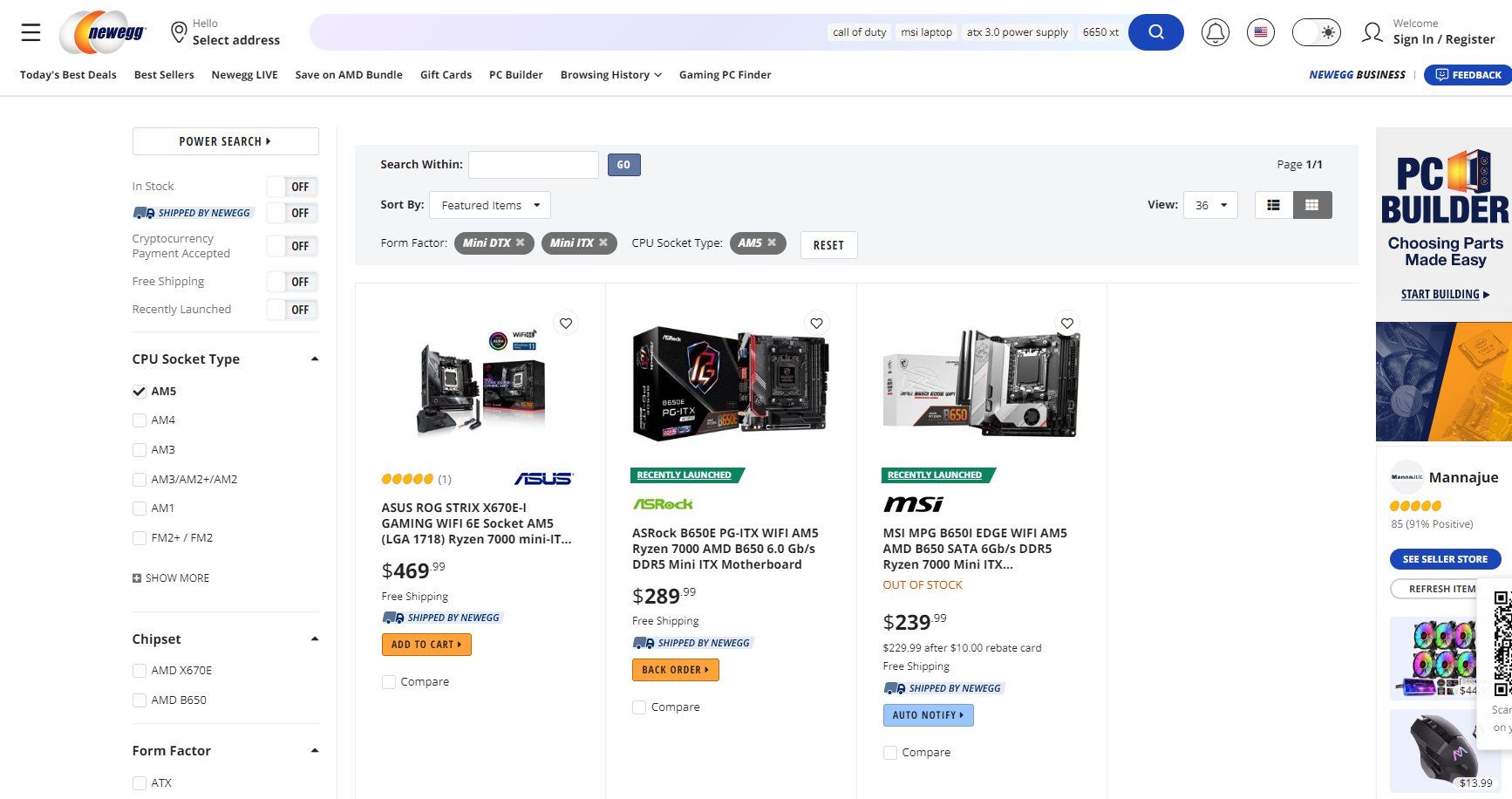Add ASRock B650E PG-ITX to wishlist
The image size is (1512, 799).
coord(816,324)
